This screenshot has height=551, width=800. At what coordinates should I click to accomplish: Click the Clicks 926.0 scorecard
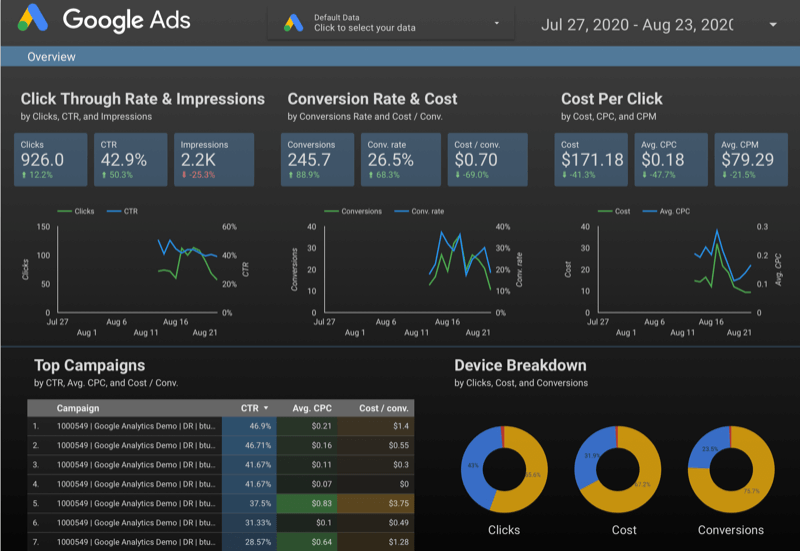point(51,160)
